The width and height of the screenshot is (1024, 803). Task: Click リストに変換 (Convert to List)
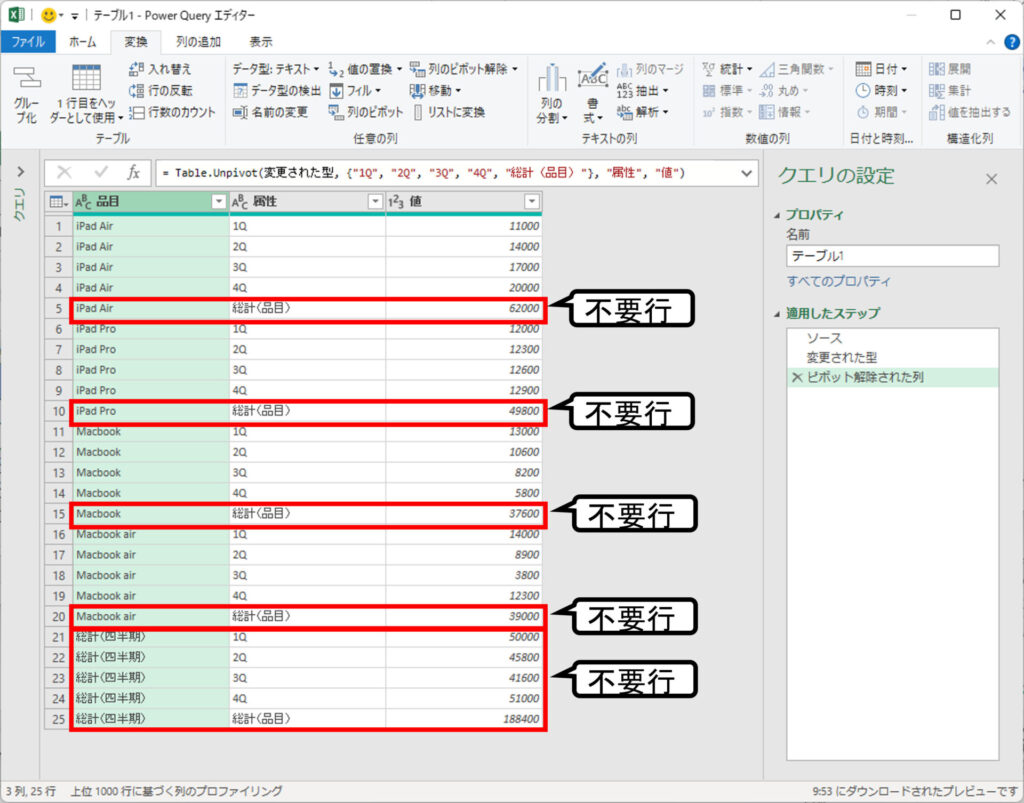449,112
